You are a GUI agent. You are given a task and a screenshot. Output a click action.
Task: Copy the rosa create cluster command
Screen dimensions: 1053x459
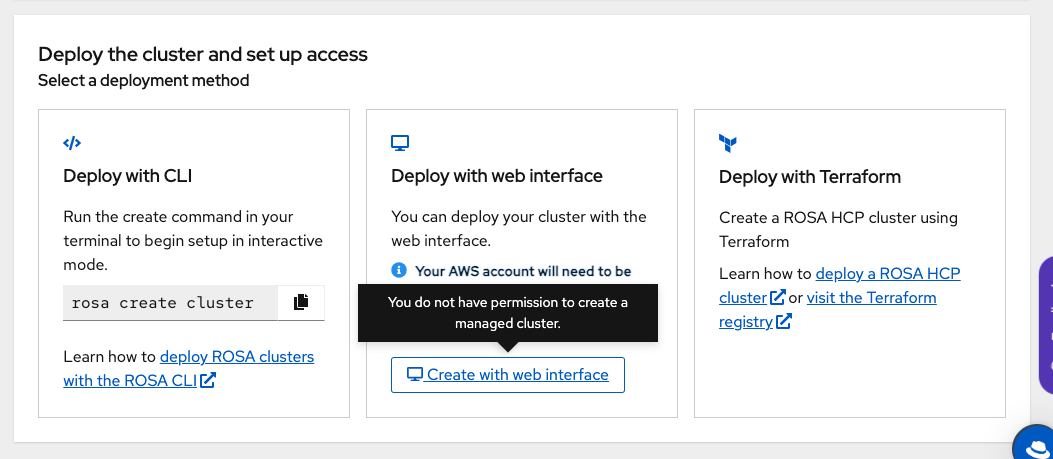point(301,302)
